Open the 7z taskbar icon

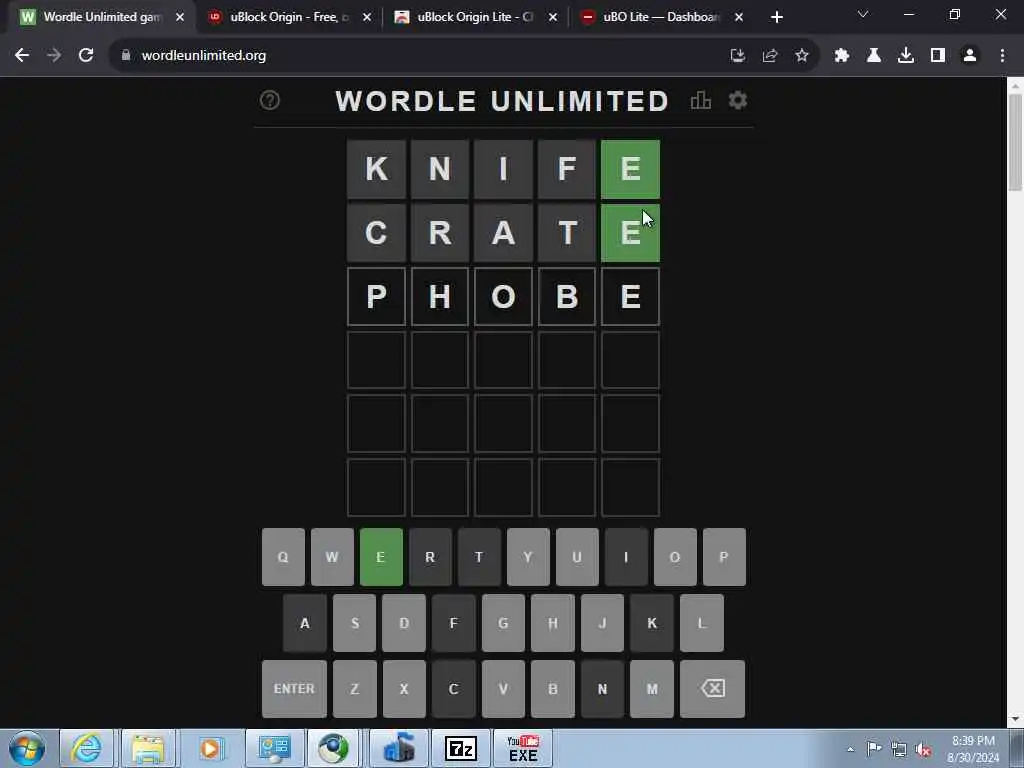coord(461,748)
